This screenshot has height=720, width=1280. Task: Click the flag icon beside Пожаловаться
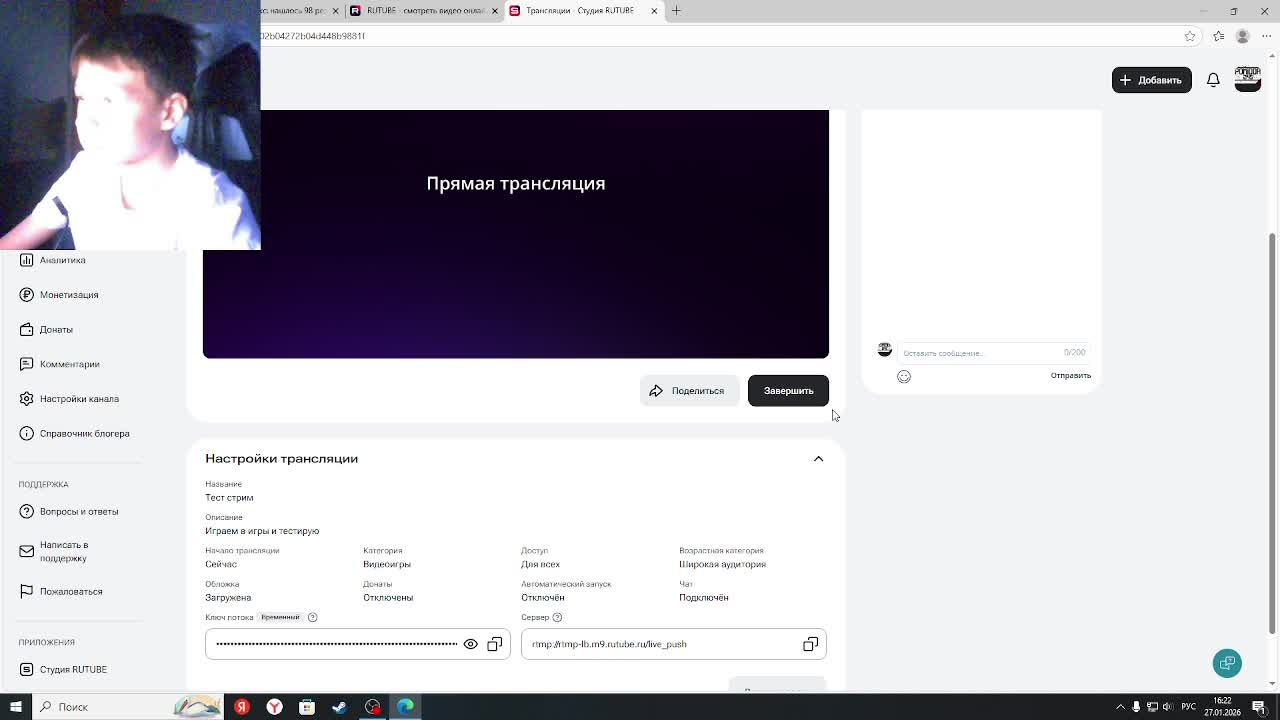tap(26, 591)
